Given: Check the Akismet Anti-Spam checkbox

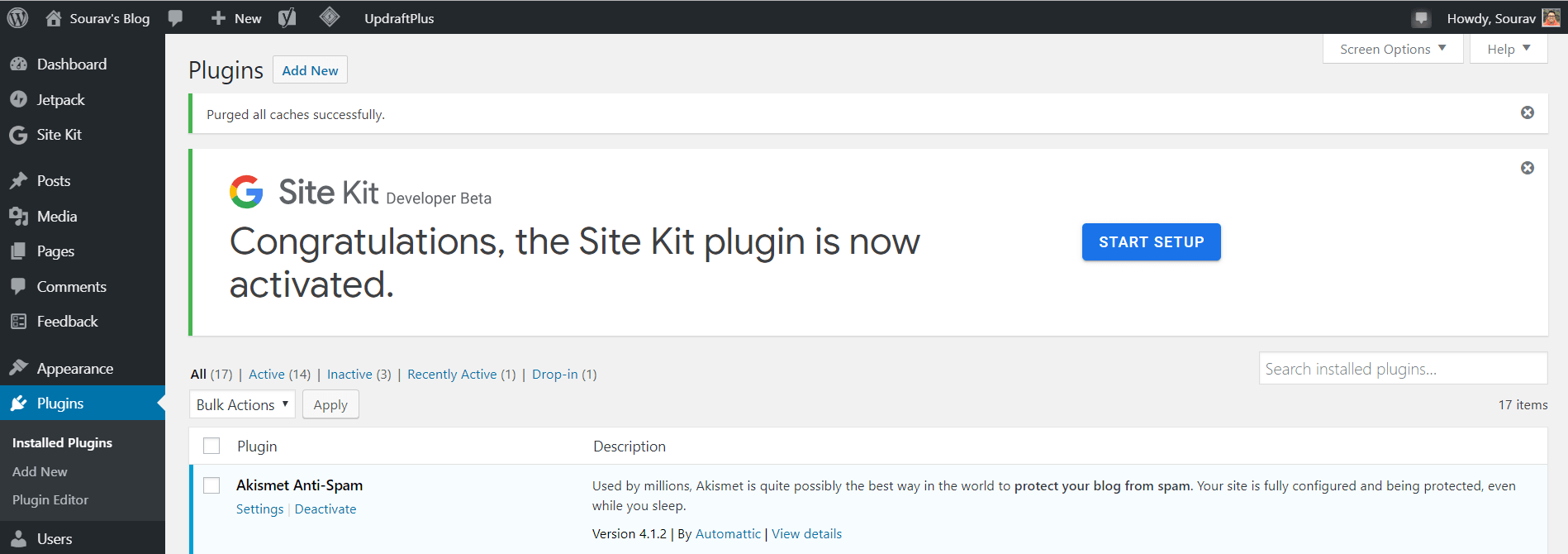Looking at the screenshot, I should pos(211,485).
